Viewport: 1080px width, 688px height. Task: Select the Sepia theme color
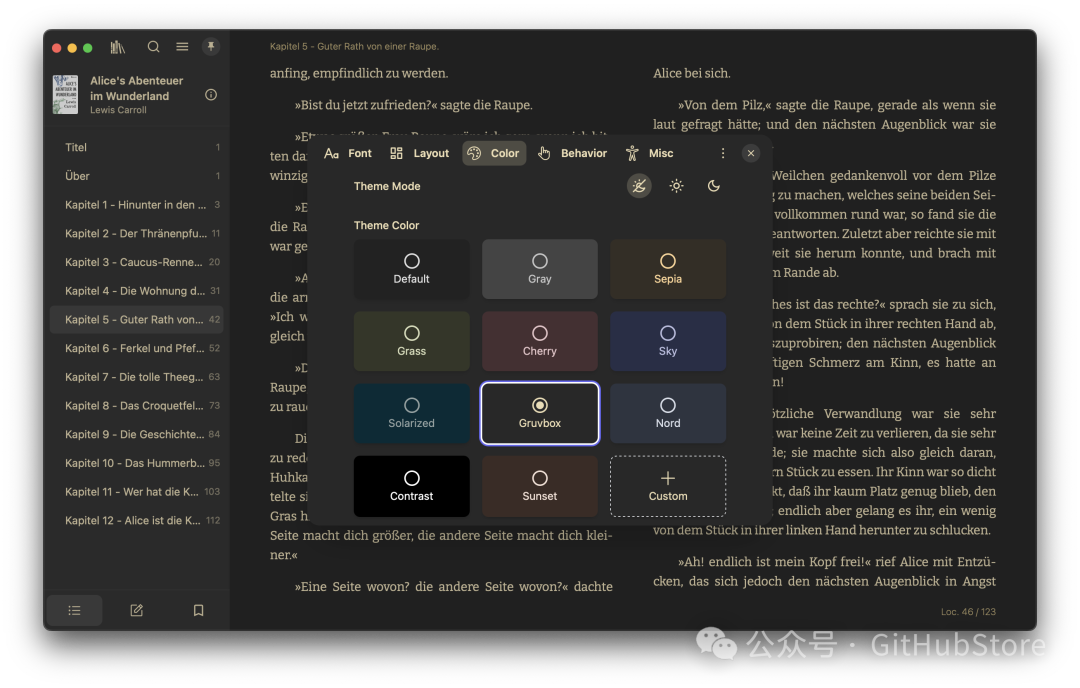[x=668, y=269]
